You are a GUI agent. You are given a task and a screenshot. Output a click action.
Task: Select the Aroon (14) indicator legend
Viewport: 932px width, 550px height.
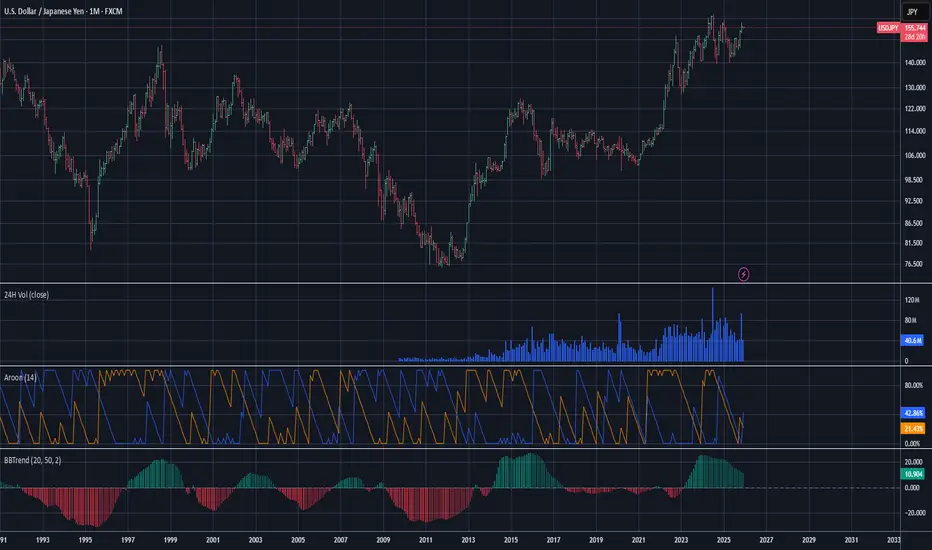tap(20, 377)
